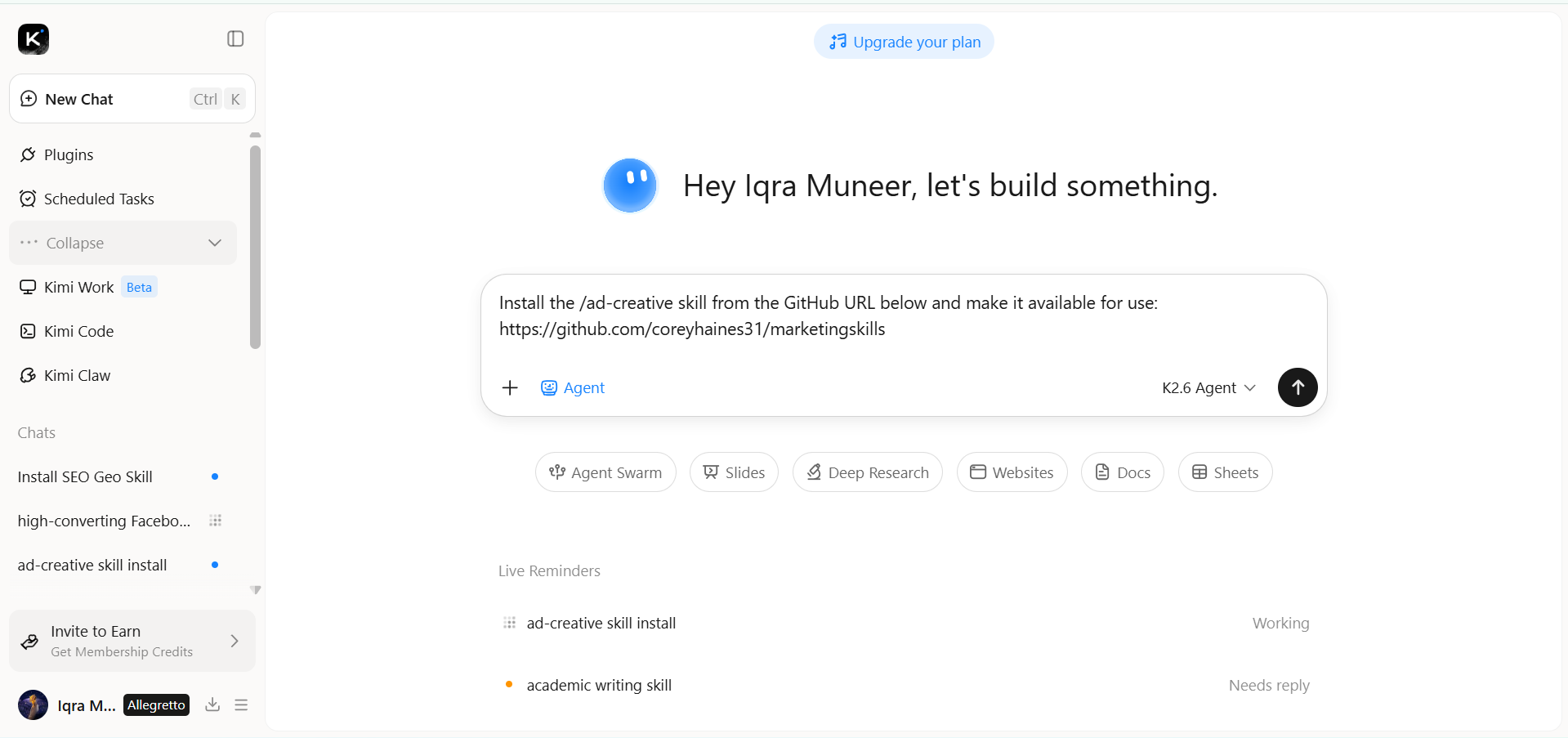Select the Sheets option
The height and width of the screenshot is (738, 1568).
click(1226, 472)
